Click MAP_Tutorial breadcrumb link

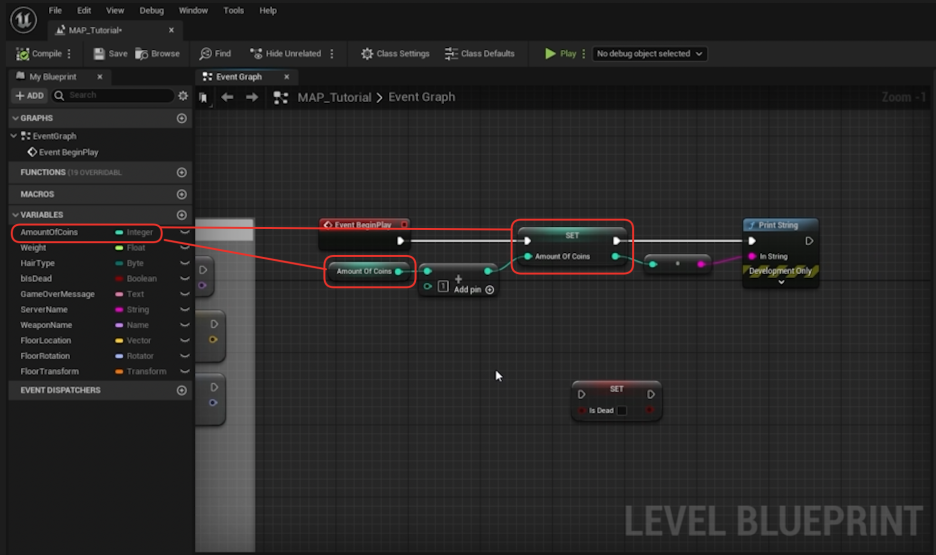click(334, 97)
